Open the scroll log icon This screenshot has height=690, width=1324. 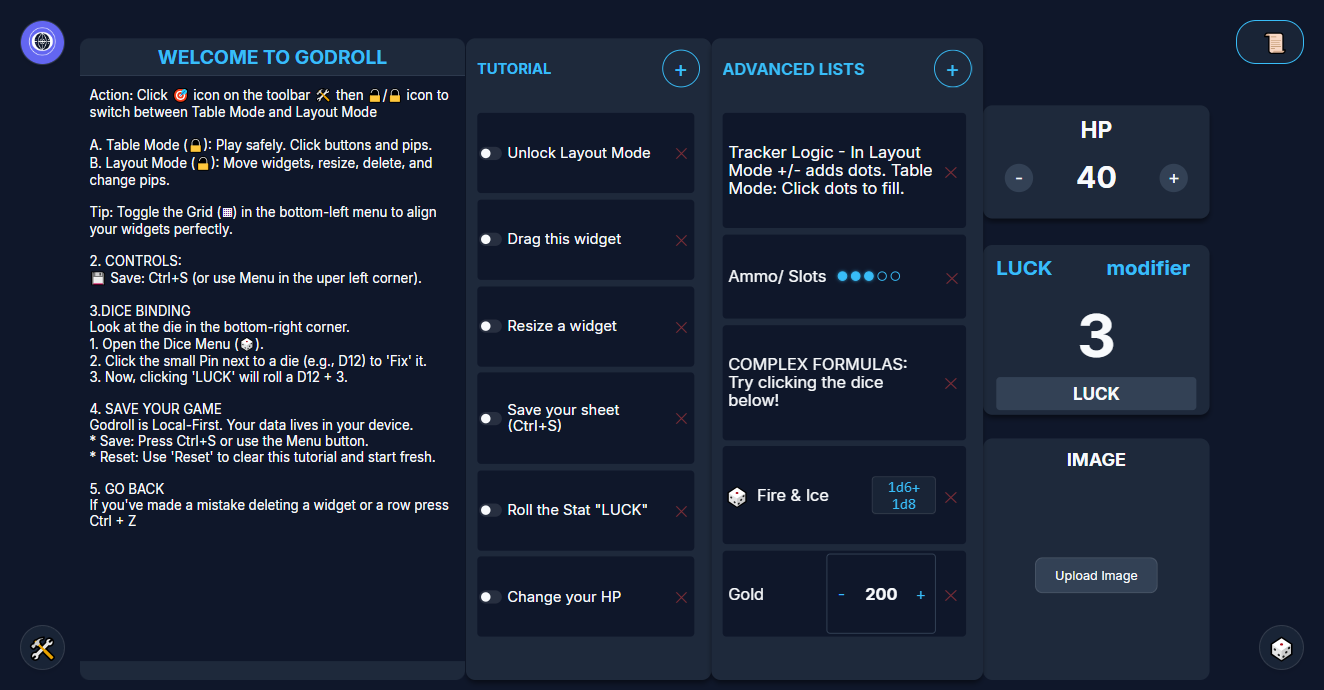[1270, 43]
